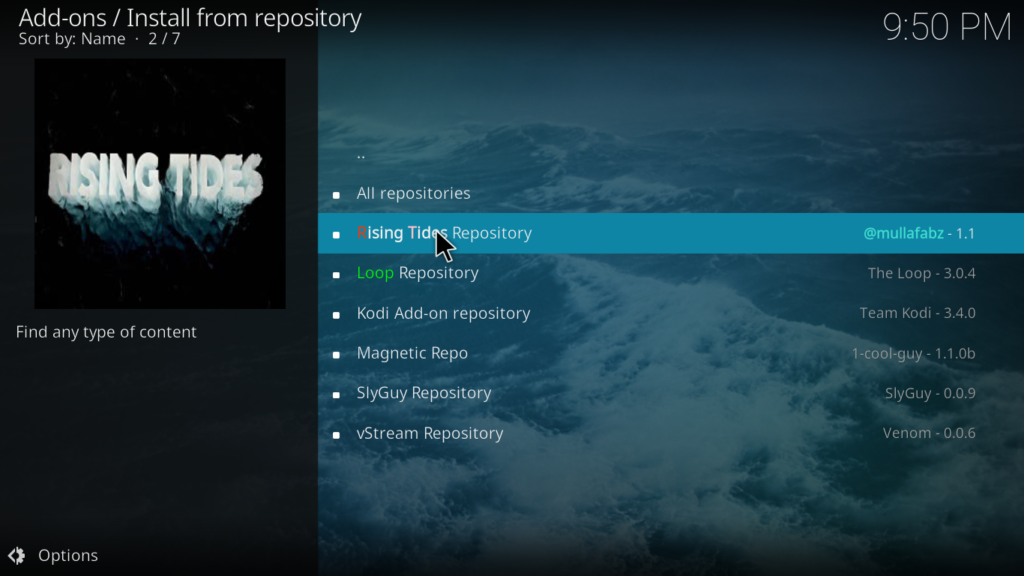The width and height of the screenshot is (1024, 576).
Task: Click the bullet icon beside SlyGuy Repository
Action: (336, 394)
